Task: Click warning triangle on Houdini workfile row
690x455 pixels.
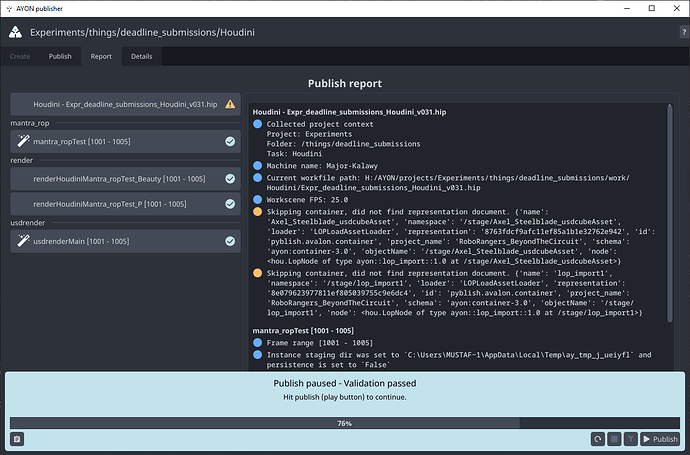Action: pos(230,104)
